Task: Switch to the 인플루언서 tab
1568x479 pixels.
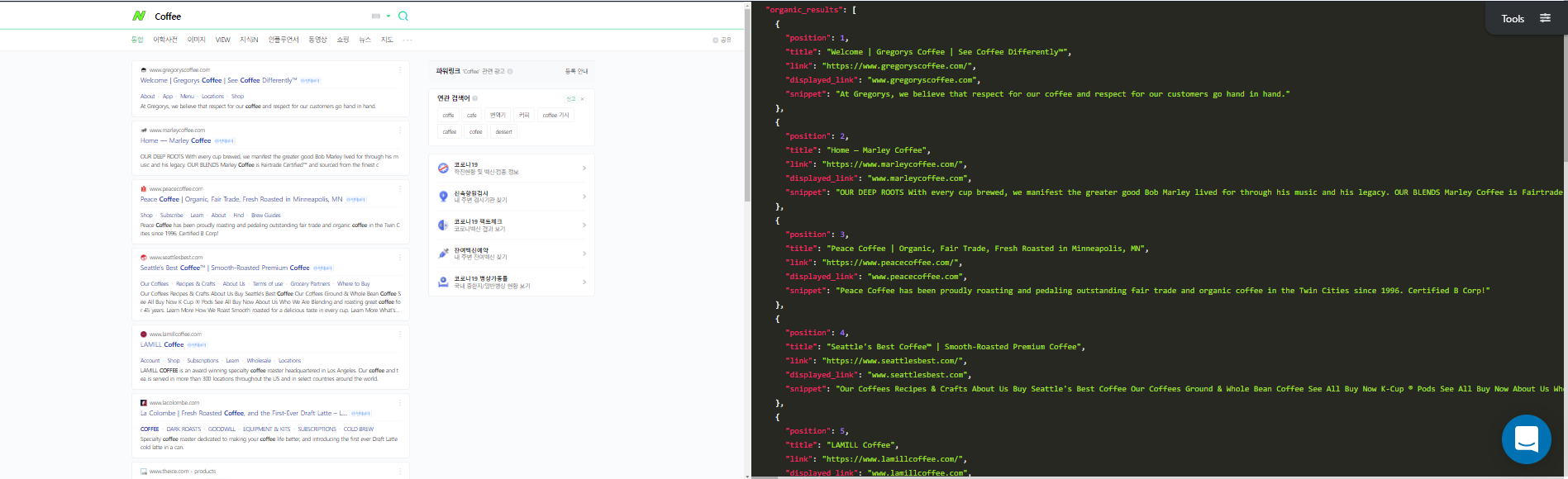Action: coord(284,40)
